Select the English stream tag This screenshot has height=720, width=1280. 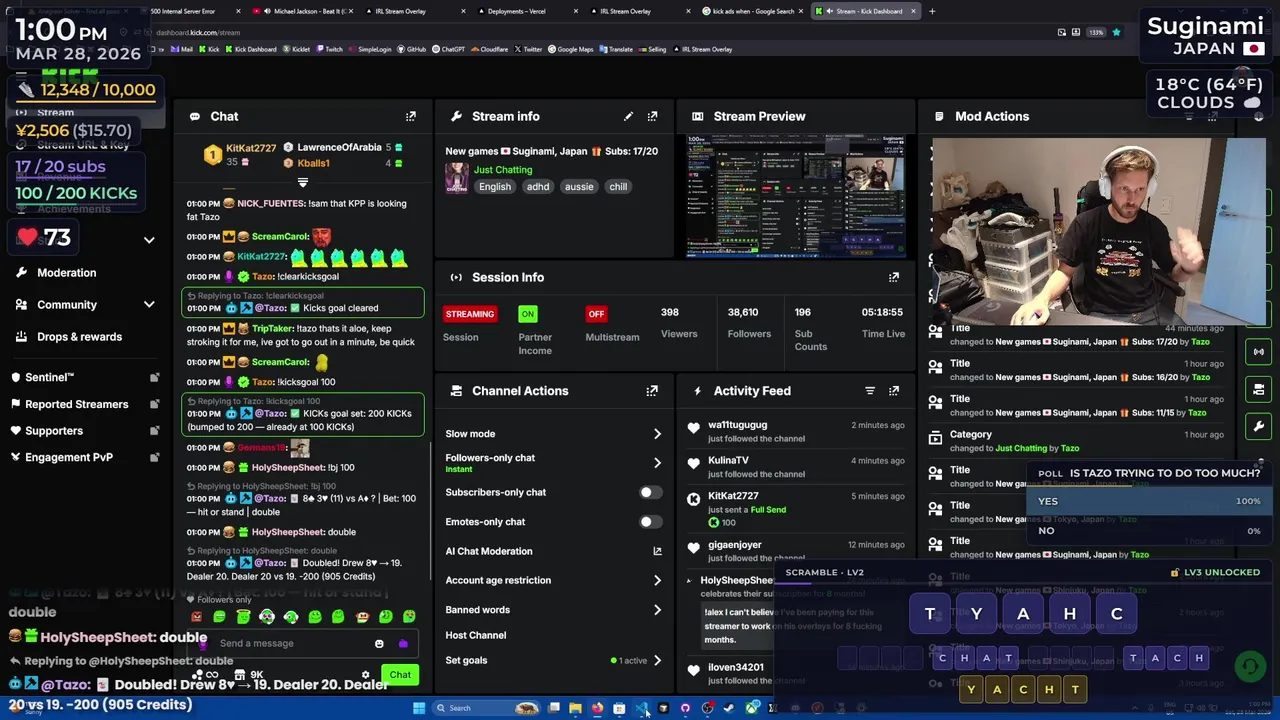click(494, 187)
